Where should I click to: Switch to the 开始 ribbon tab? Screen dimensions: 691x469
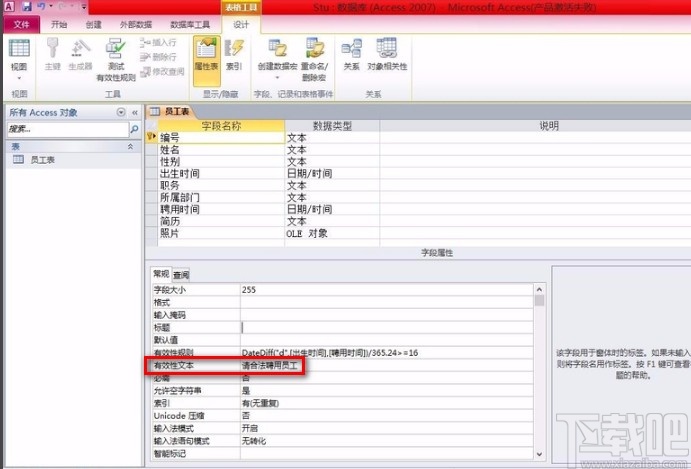(59, 25)
